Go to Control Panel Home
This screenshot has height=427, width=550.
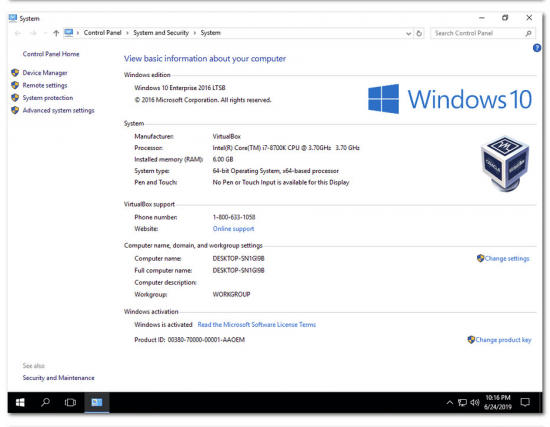[x=51, y=54]
